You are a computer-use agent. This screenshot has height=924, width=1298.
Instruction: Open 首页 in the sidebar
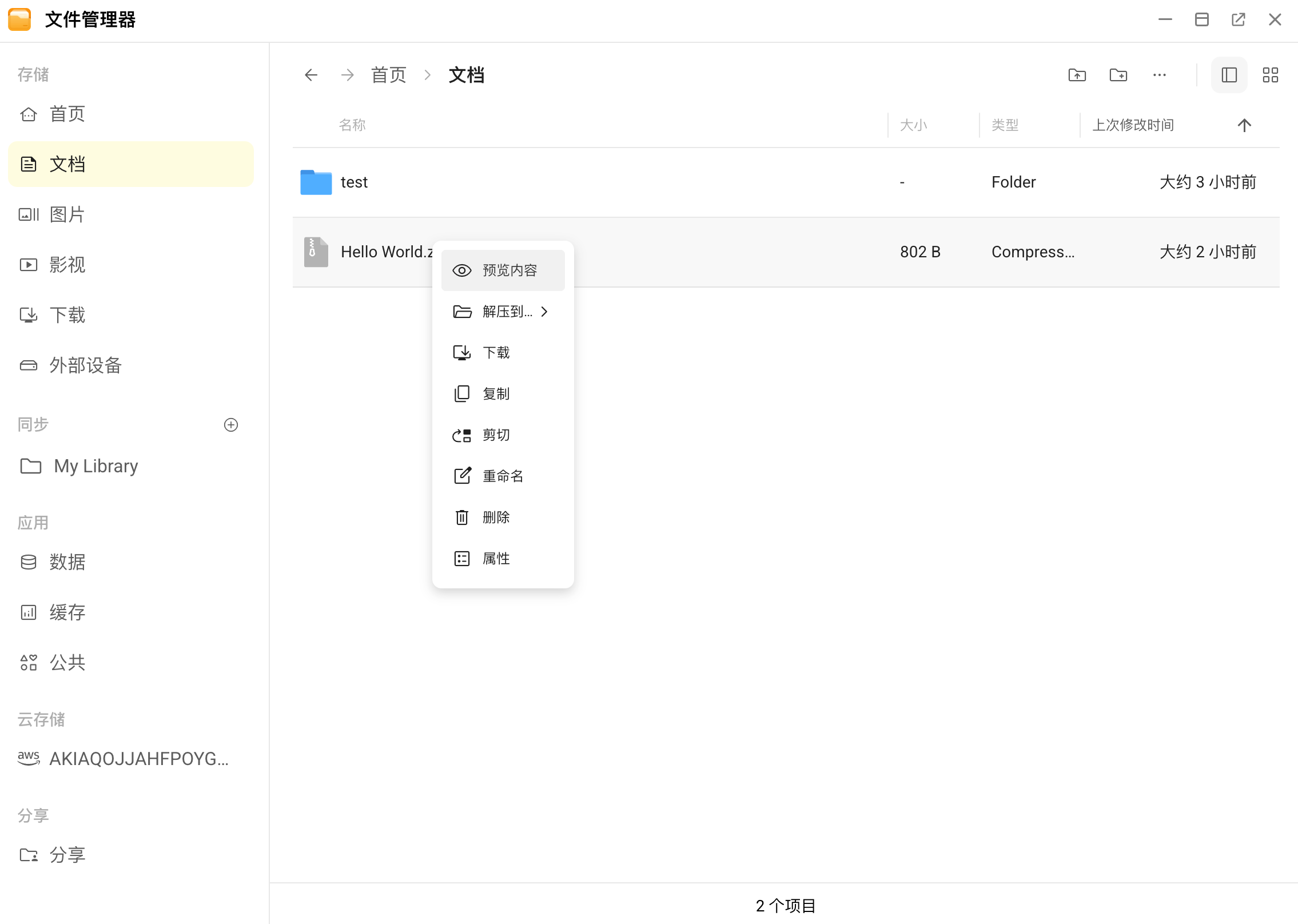131,114
